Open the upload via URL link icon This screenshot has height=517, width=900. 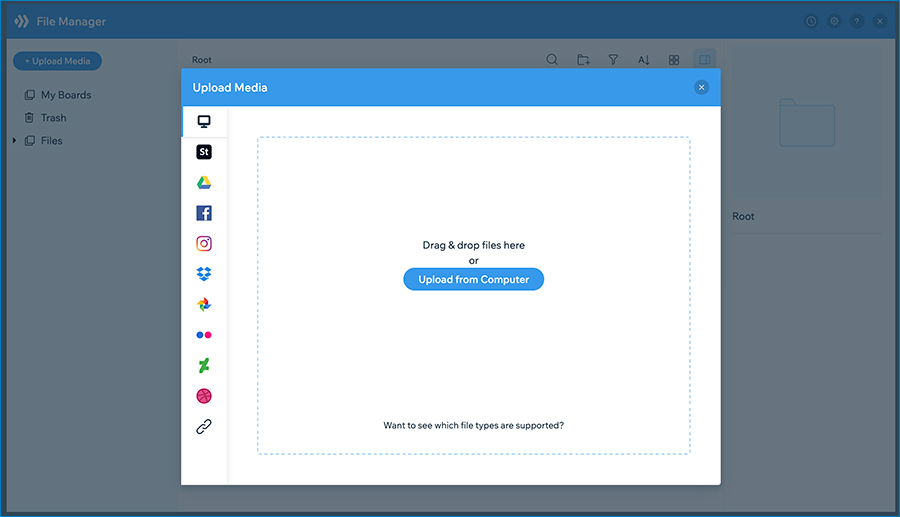(204, 426)
